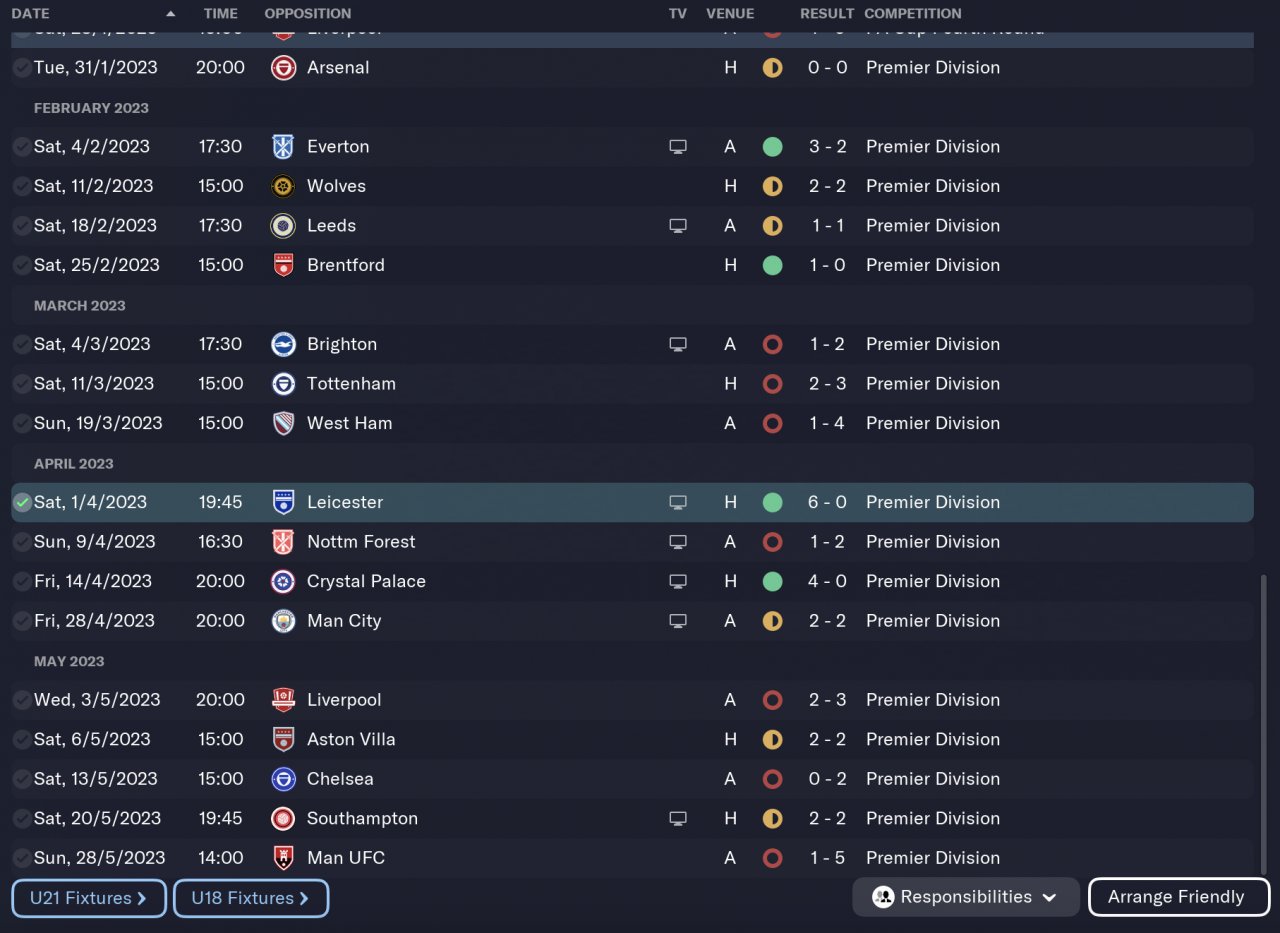1280x933 pixels.
Task: Toggle the checkmark for Leicester fixture
Action: coord(22,502)
